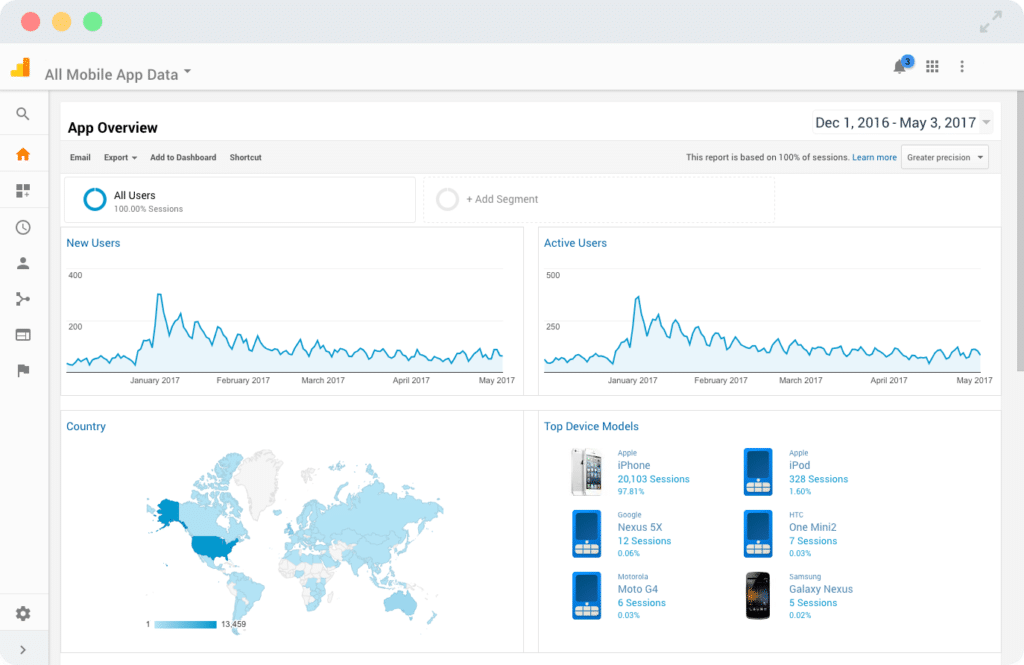Screen dimensions: 1024x665
Task: Select the Conversions flag icon
Action: pos(23,369)
